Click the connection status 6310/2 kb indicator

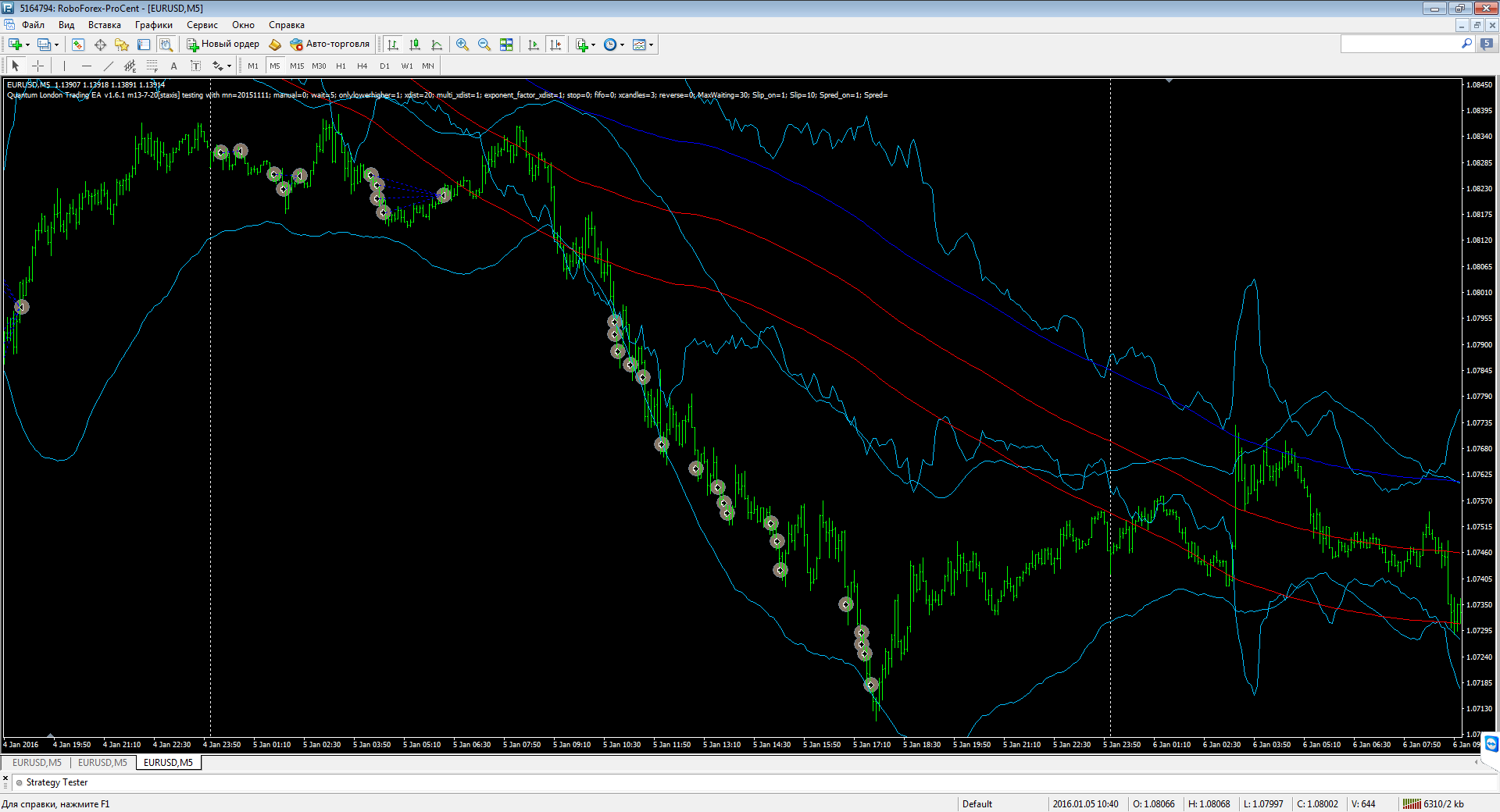[1434, 804]
